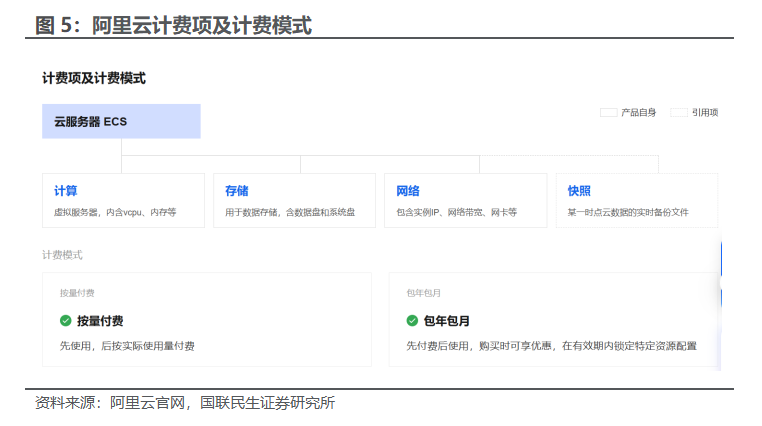Click the small grey 包年包月 label
The image size is (762, 426).
[423, 293]
